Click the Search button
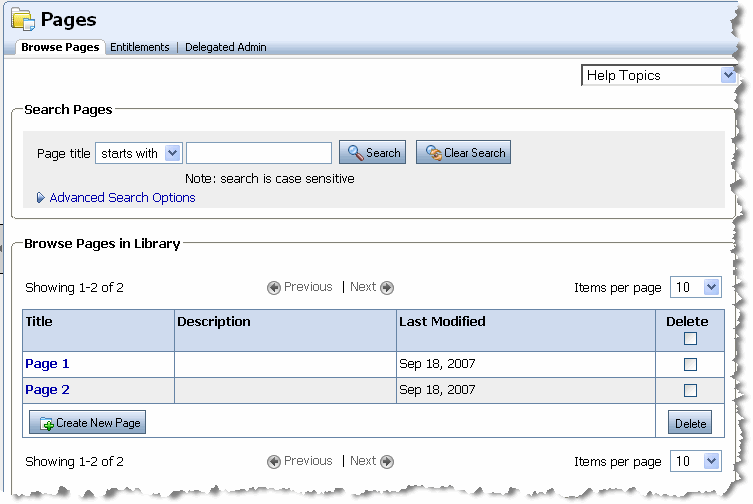The width and height of the screenshot is (753, 504). coord(373,152)
